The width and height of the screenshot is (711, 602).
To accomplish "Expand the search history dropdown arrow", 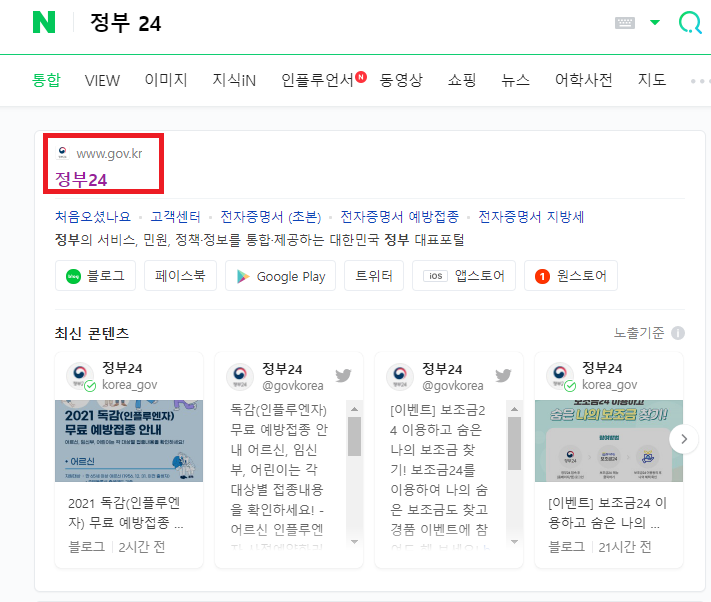I will [x=654, y=22].
